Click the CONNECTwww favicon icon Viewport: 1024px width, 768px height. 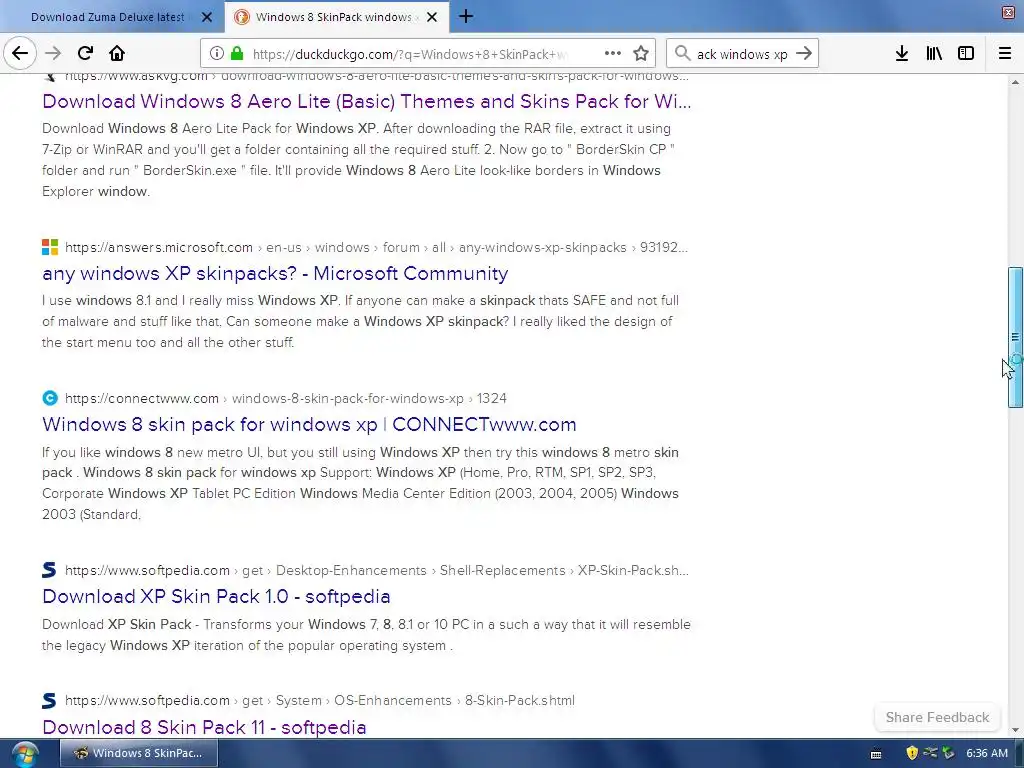tap(50, 398)
